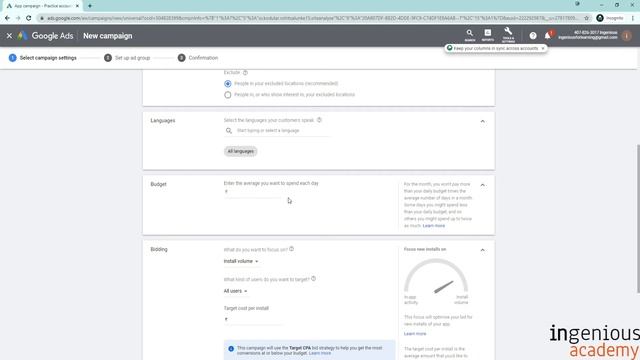Image resolution: width=640 pixels, height=360 pixels.
Task: Open help icon beside languages prompt
Action: [x=319, y=120]
